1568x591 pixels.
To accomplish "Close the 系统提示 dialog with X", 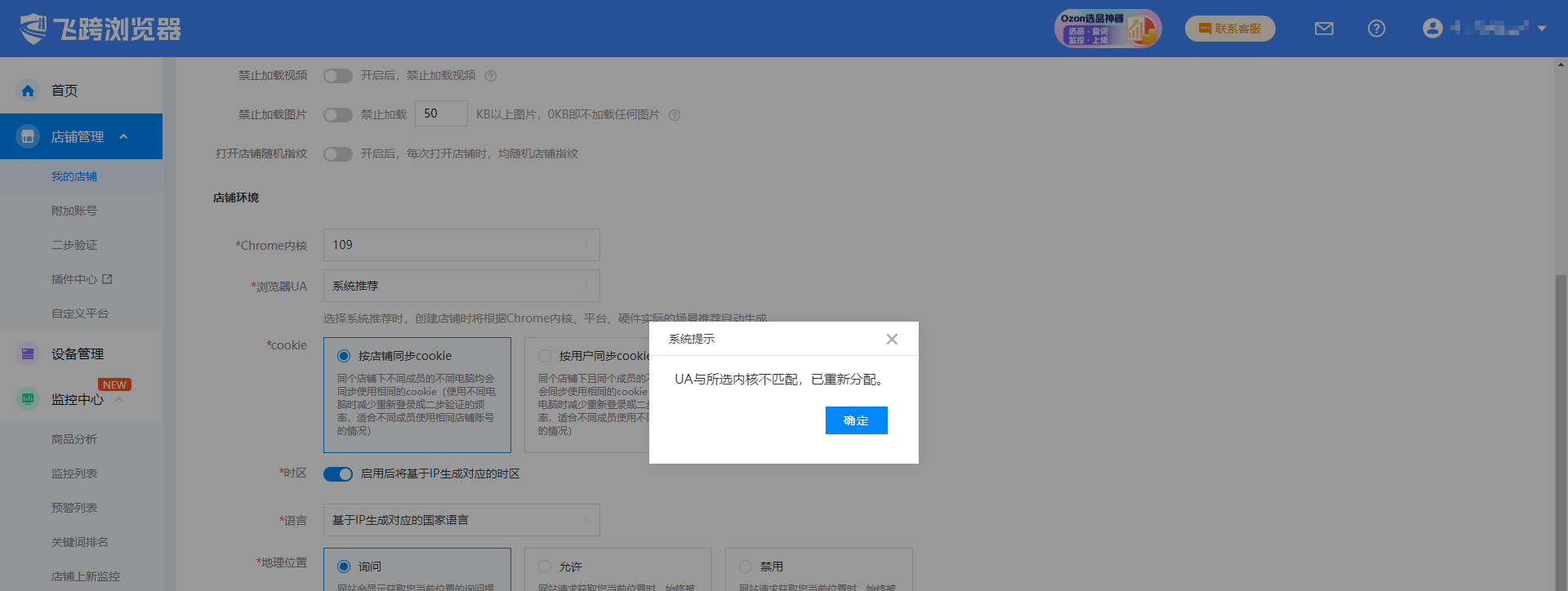I will point(892,340).
